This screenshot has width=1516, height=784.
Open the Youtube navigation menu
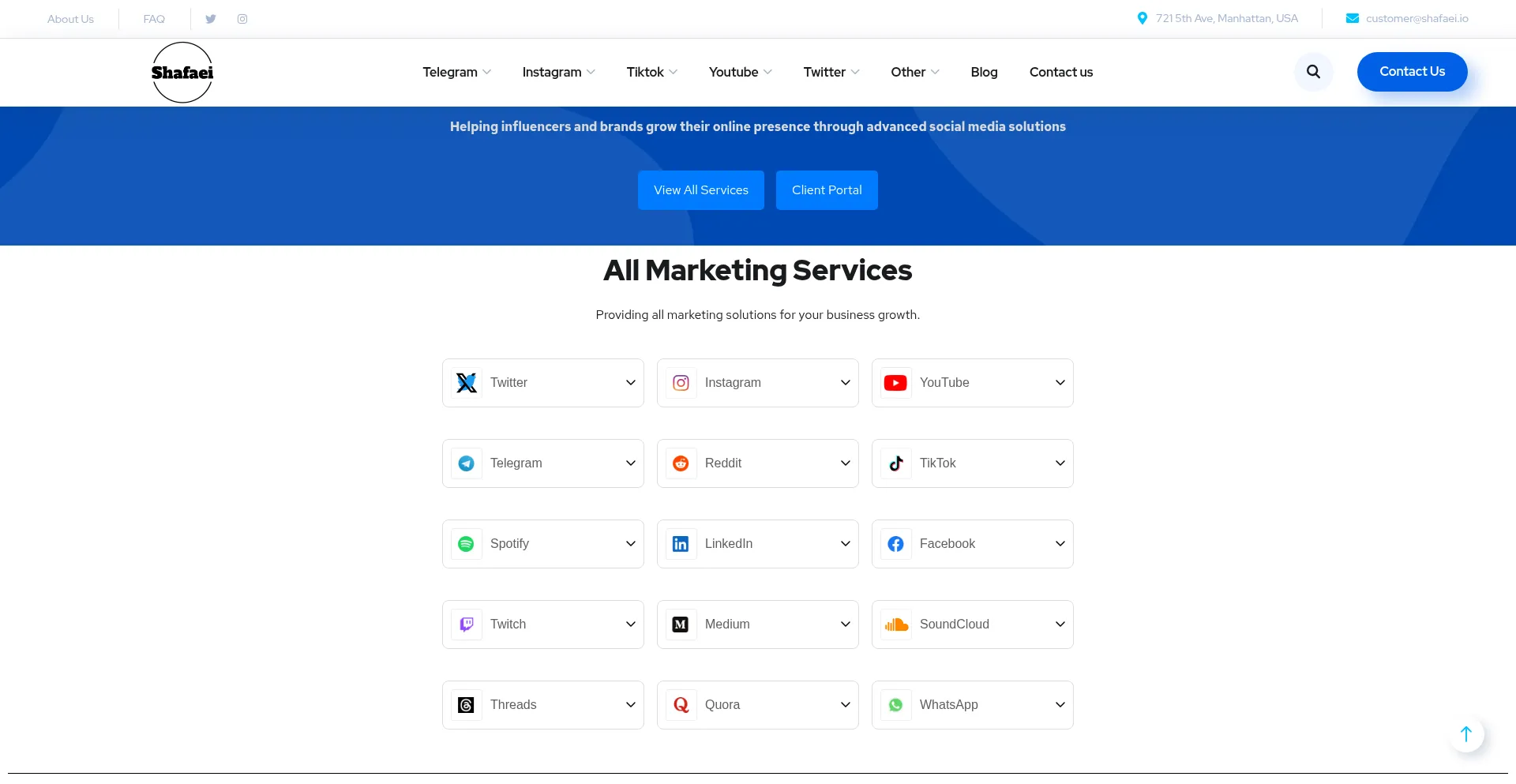coord(740,72)
